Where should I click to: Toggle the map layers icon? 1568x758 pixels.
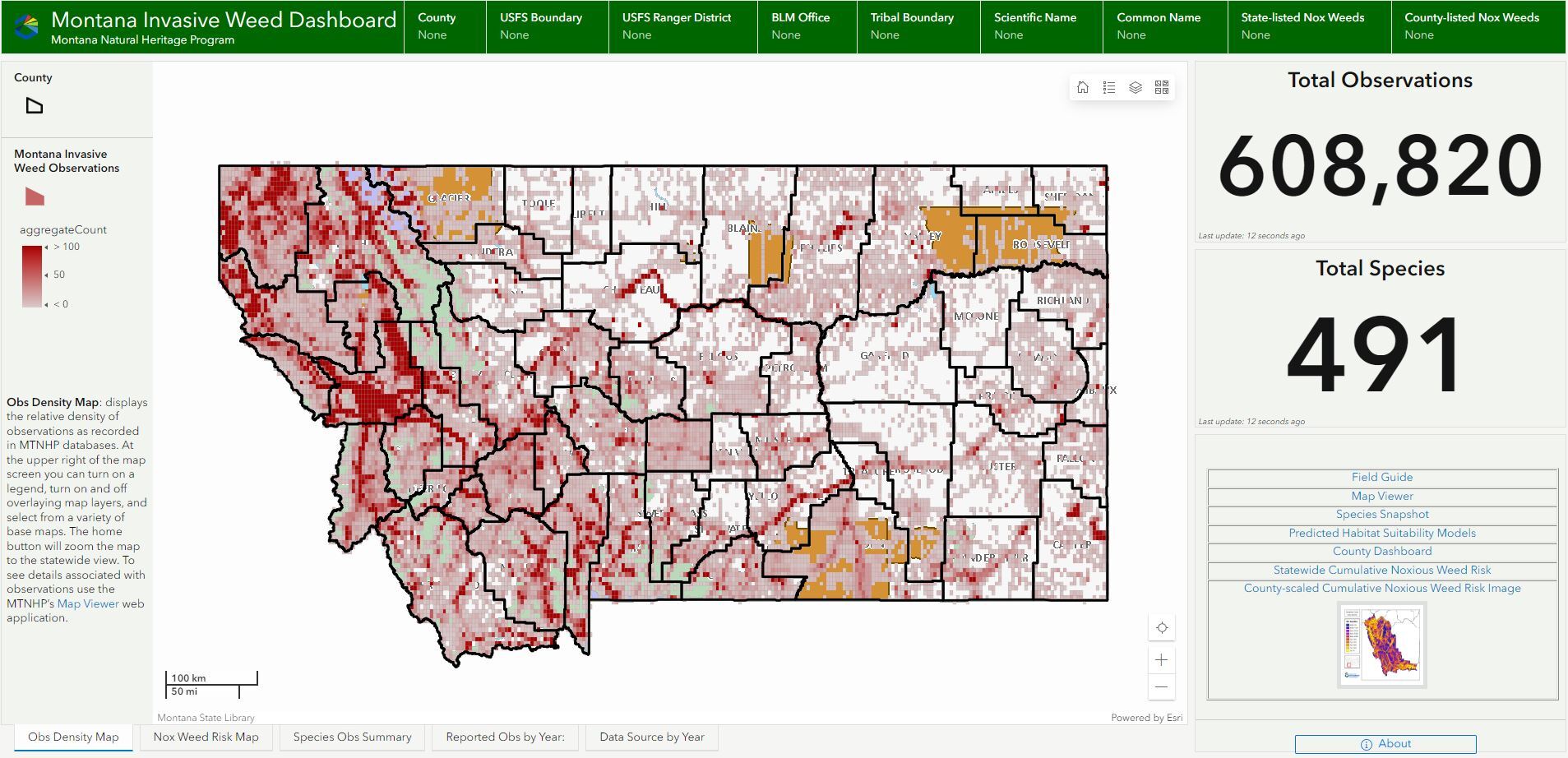[x=1136, y=86]
